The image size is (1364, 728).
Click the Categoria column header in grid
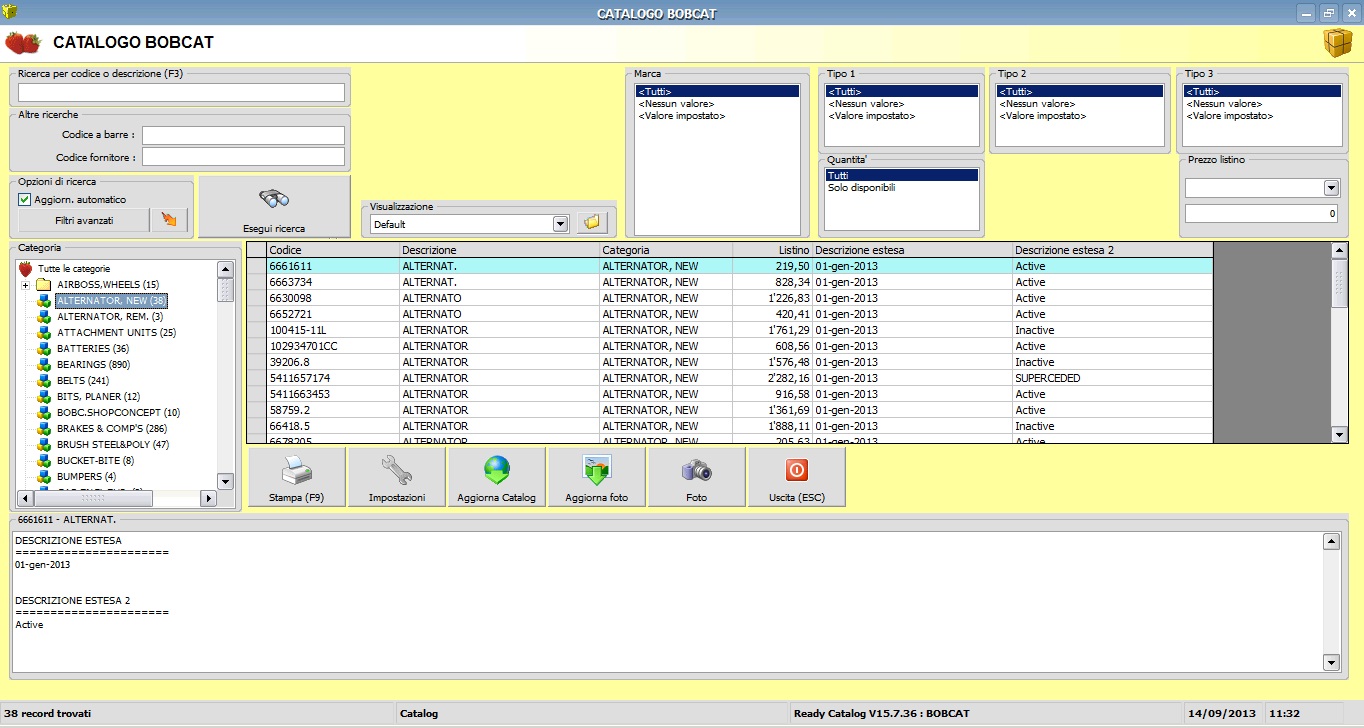click(666, 250)
